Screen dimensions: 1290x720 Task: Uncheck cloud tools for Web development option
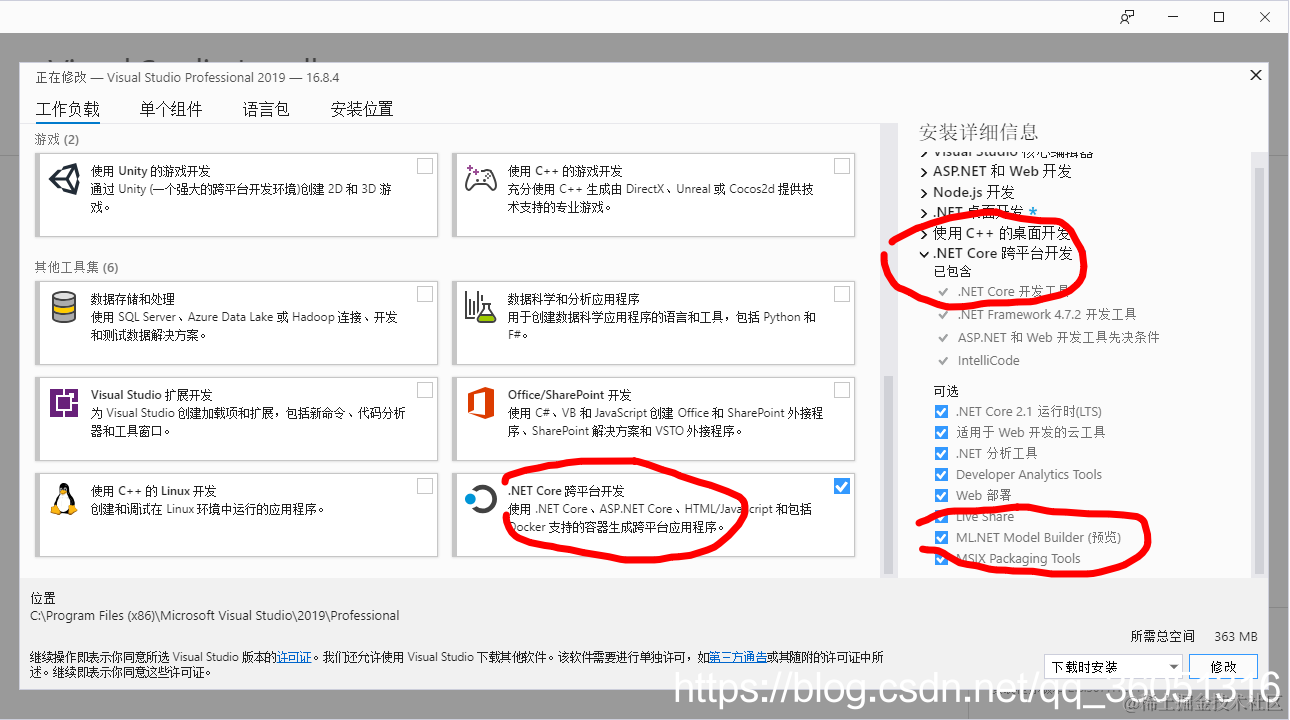click(x=941, y=433)
